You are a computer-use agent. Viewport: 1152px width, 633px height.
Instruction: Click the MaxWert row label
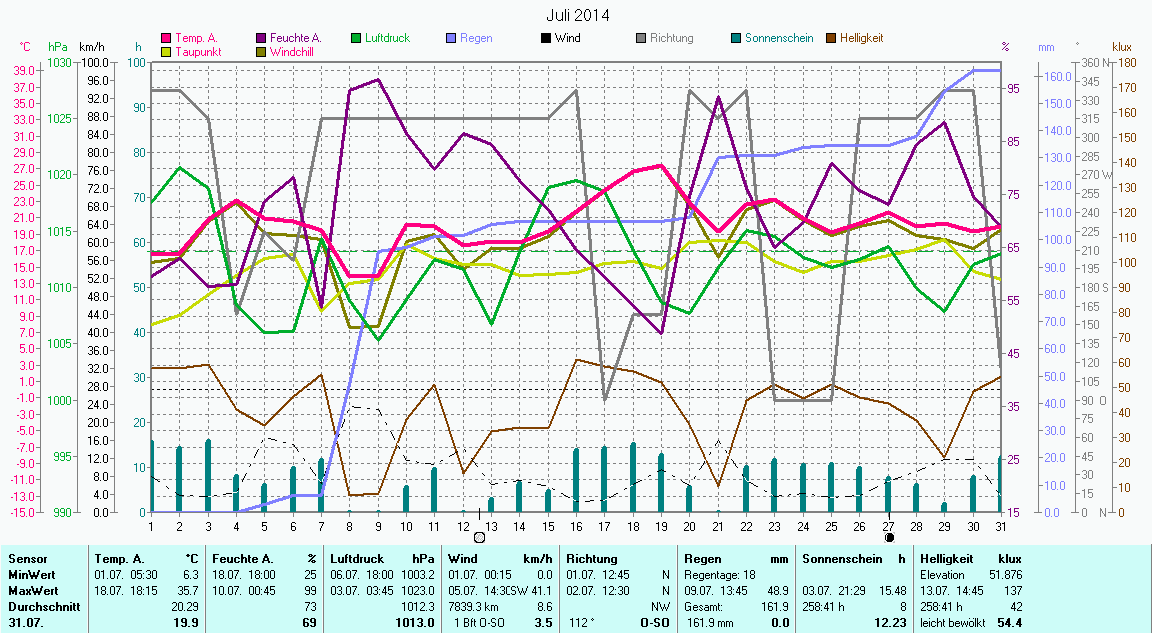[x=32, y=591]
